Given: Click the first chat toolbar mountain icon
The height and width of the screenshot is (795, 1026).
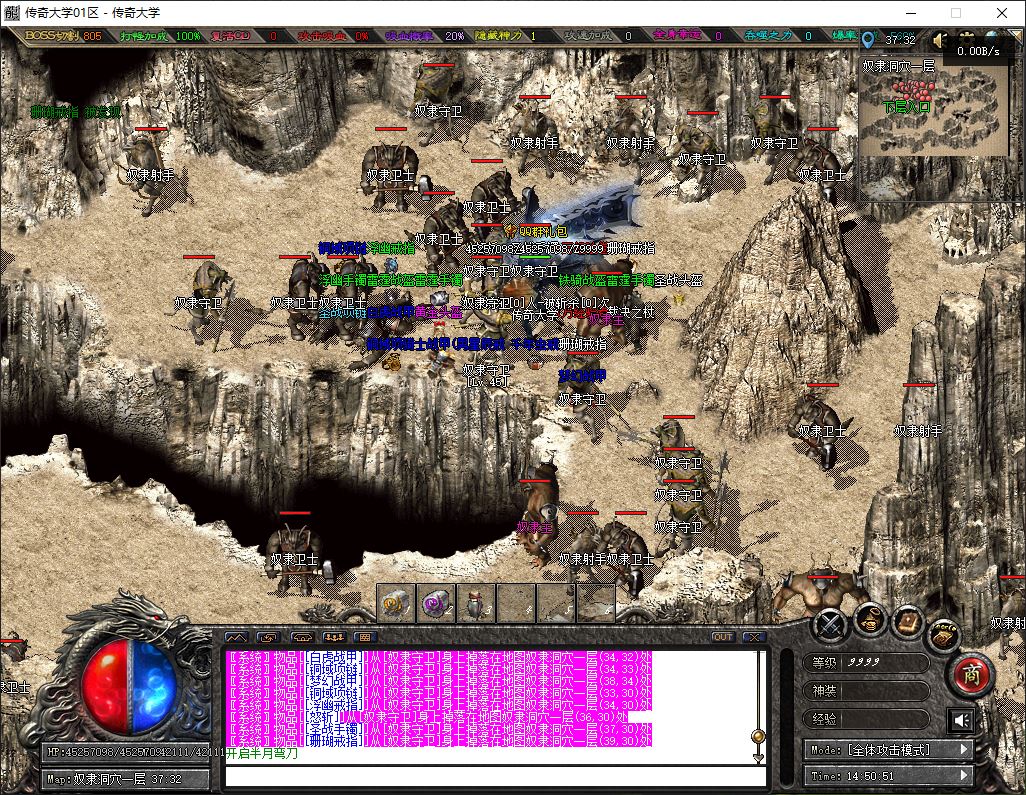Looking at the screenshot, I should coord(236,637).
